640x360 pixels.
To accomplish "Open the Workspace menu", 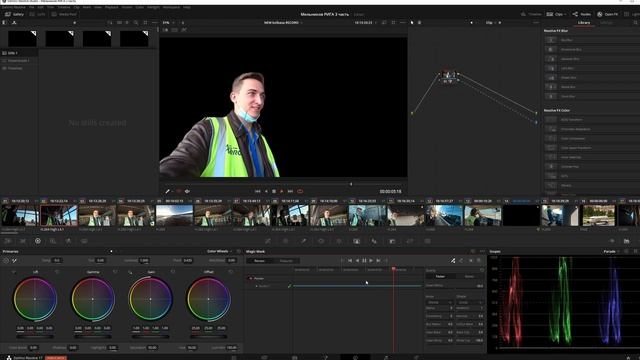I will click(x=171, y=7).
